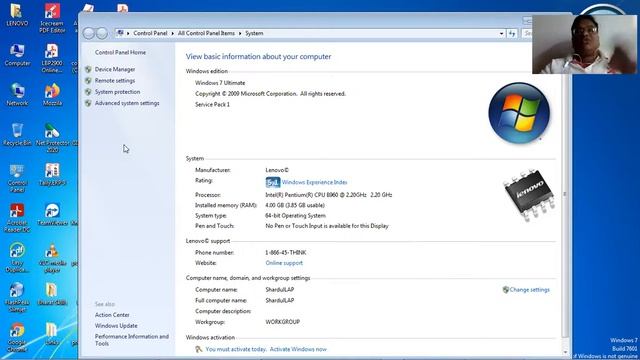Image resolution: width=640 pixels, height=360 pixels.
Task: Open the Online support website link
Action: [x=284, y=263]
